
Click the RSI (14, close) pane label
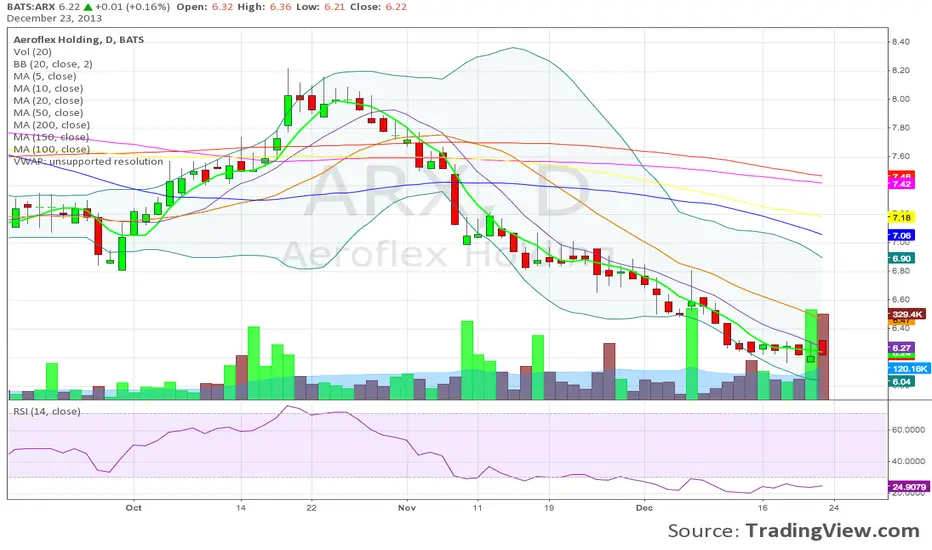coord(46,411)
